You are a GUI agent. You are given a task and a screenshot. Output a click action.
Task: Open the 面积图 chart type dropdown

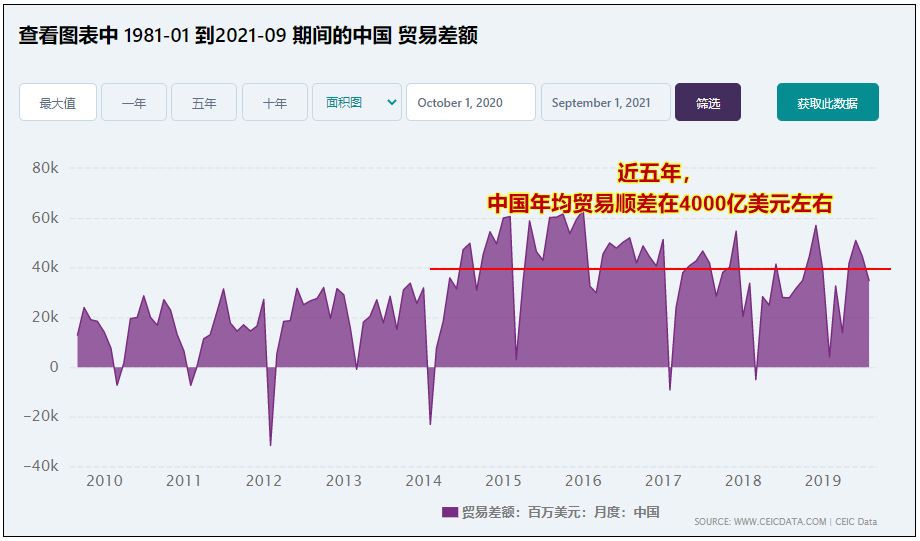pyautogui.click(x=356, y=102)
